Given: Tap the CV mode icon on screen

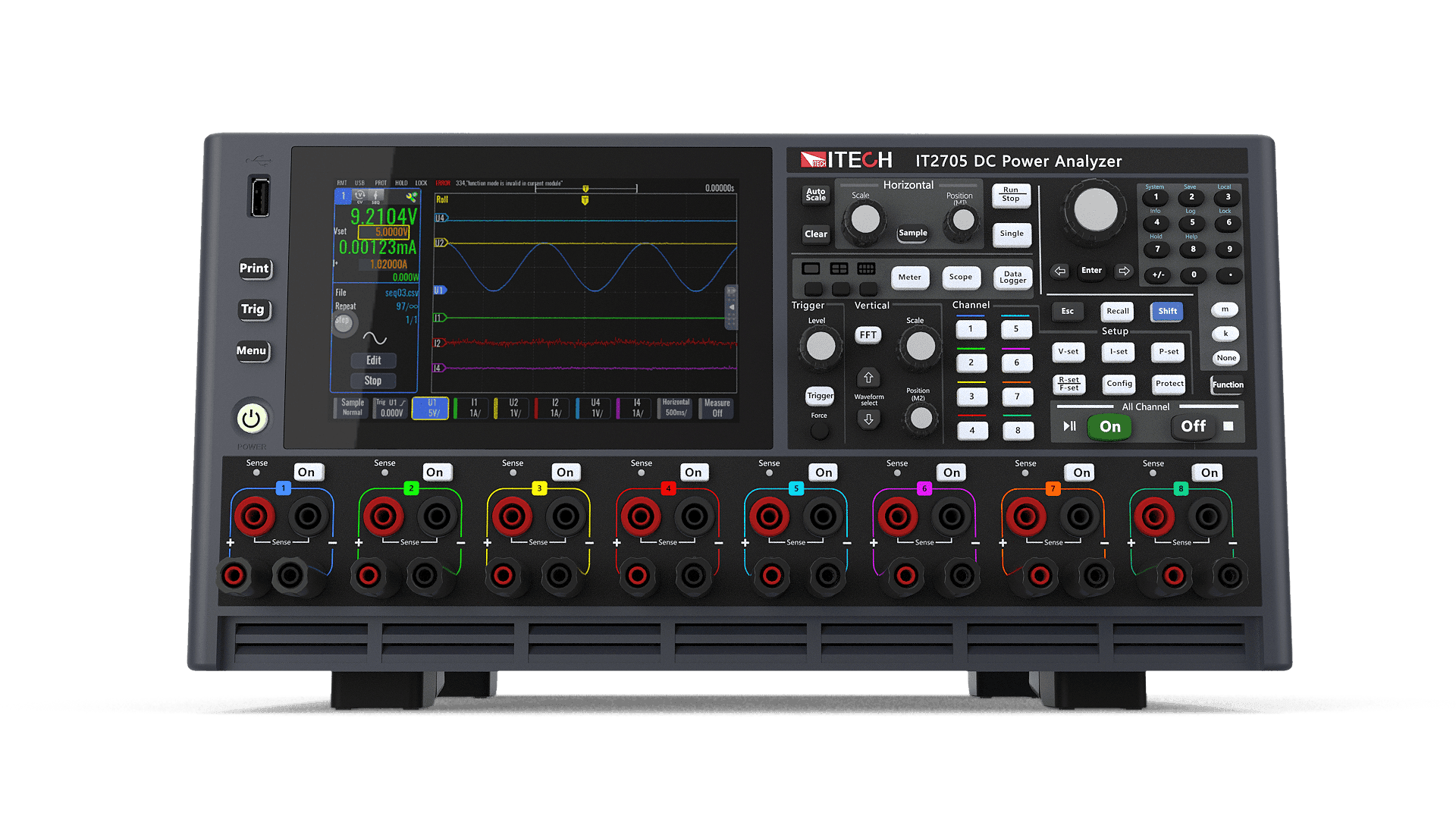Looking at the screenshot, I should point(360,196).
